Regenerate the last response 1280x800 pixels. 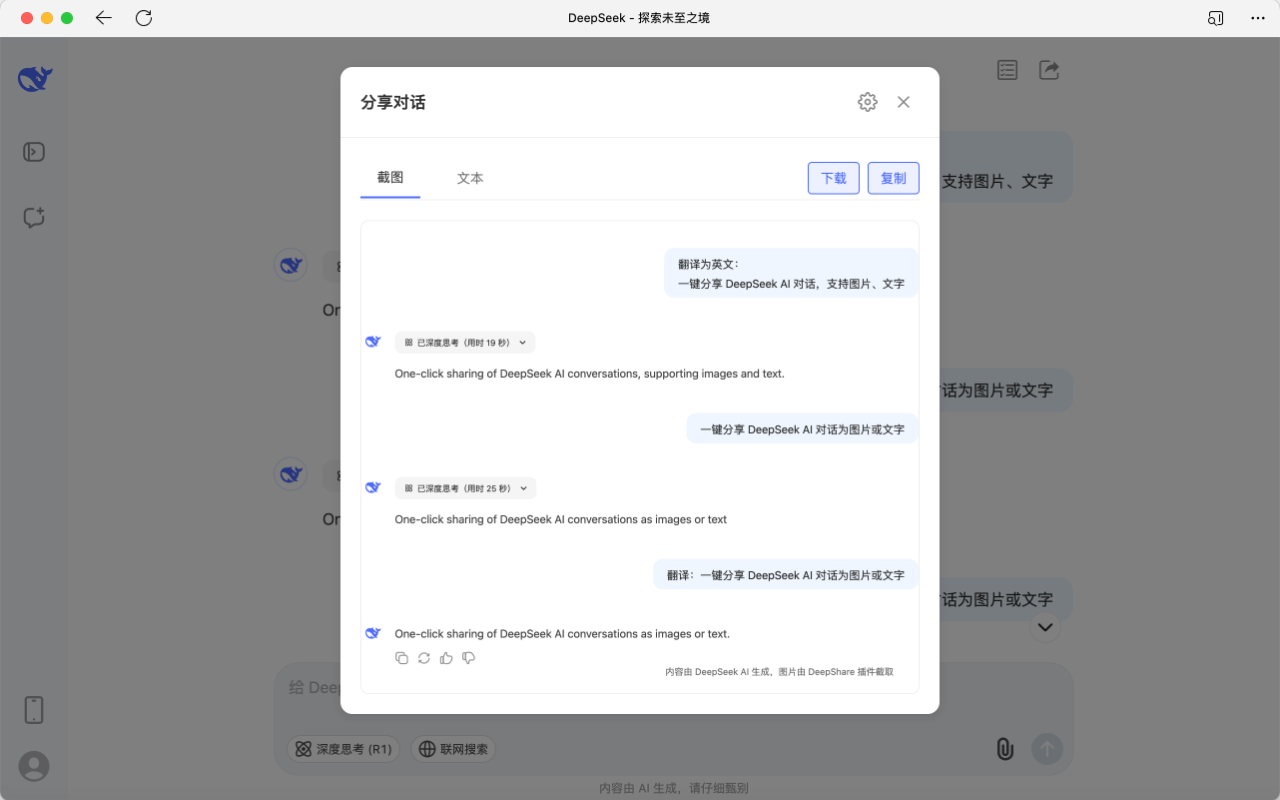(x=424, y=658)
